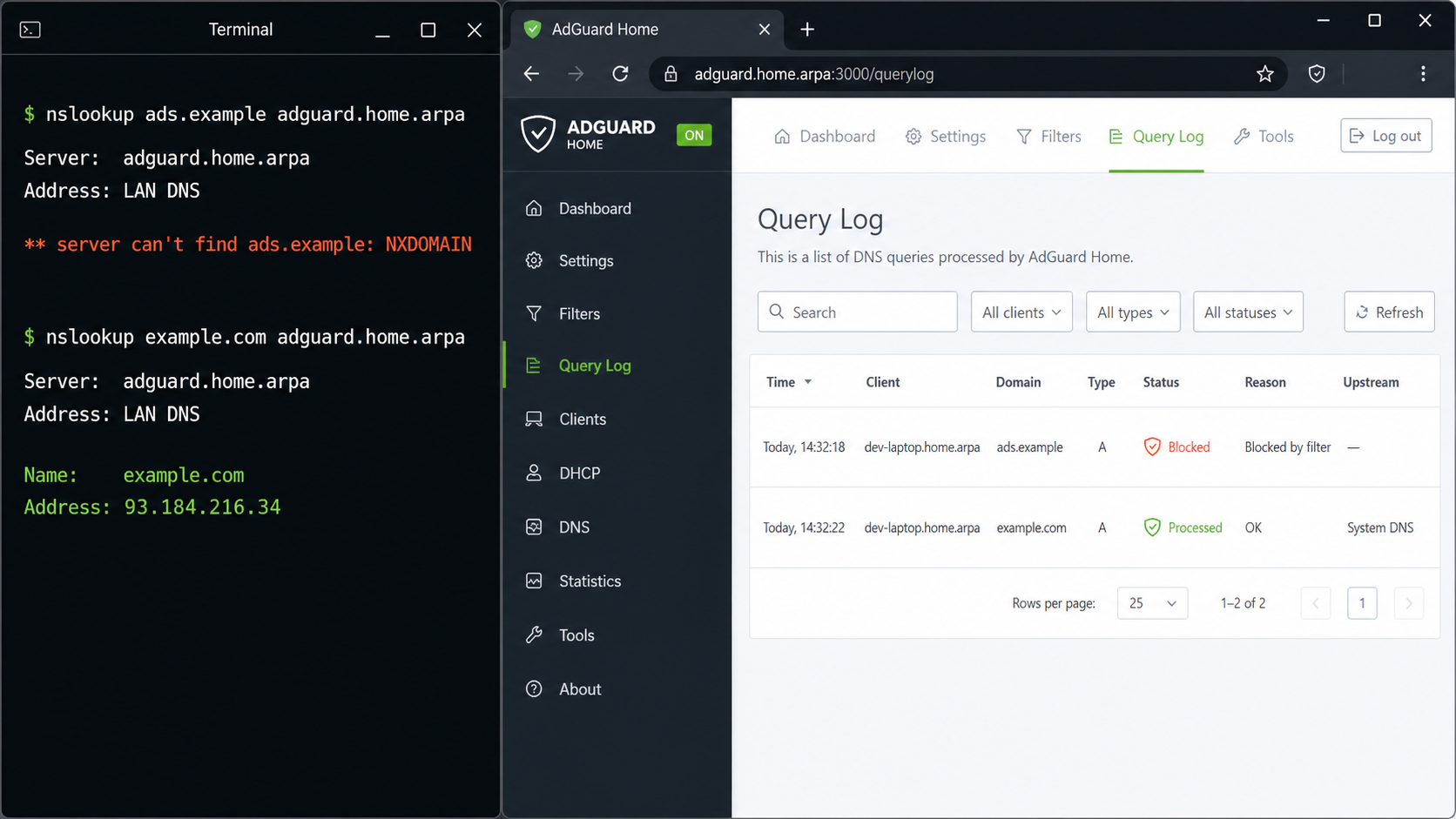Screen dimensions: 1456x819
Task: Click the person icon beside DHCP
Action: click(x=534, y=473)
